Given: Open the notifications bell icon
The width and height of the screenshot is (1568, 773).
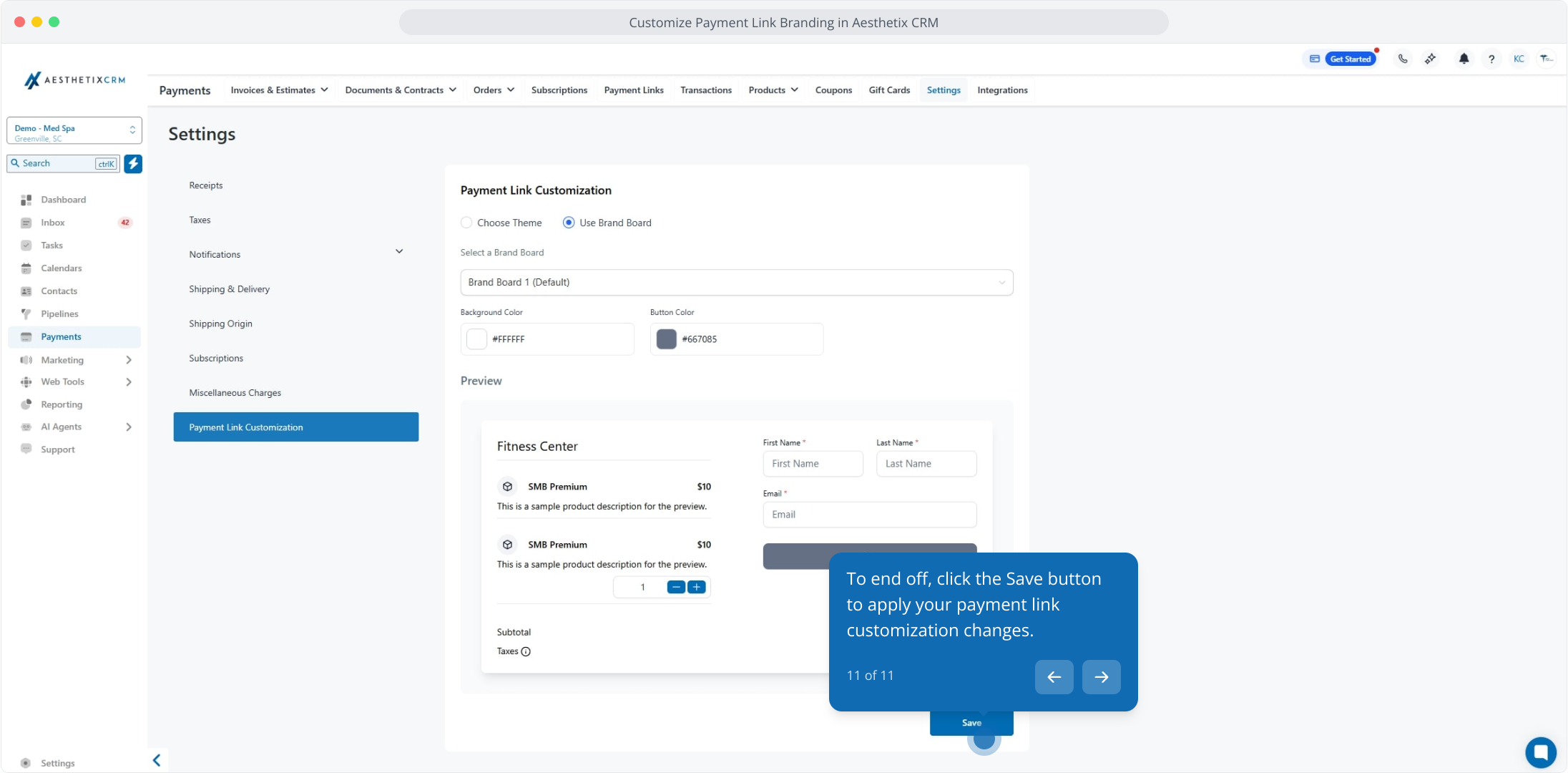Looking at the screenshot, I should (1464, 59).
